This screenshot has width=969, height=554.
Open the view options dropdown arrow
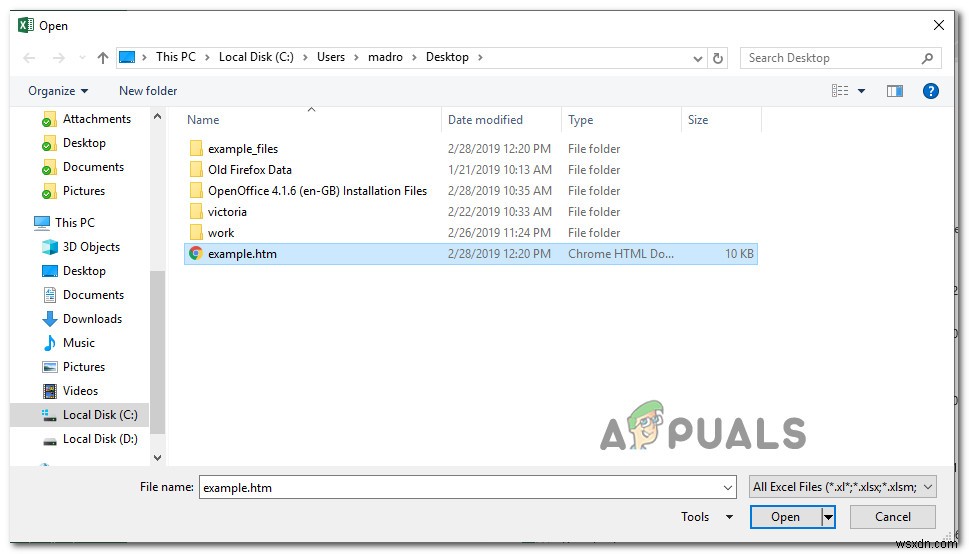click(x=861, y=92)
